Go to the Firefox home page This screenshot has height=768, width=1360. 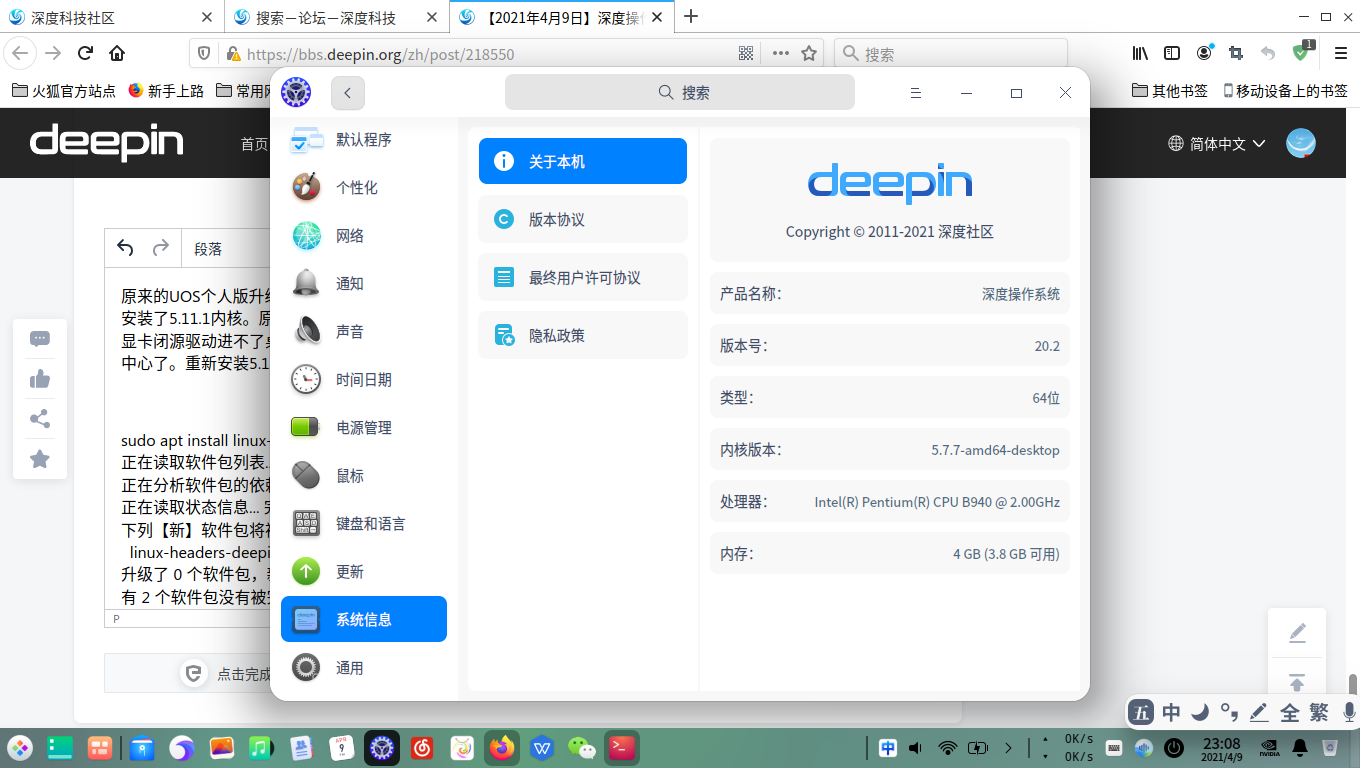pos(117,54)
